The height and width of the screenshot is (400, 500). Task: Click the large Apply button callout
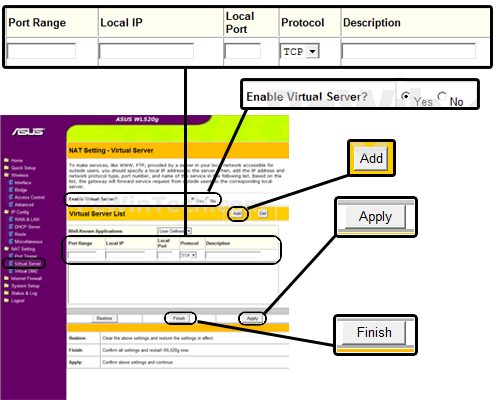click(x=376, y=217)
